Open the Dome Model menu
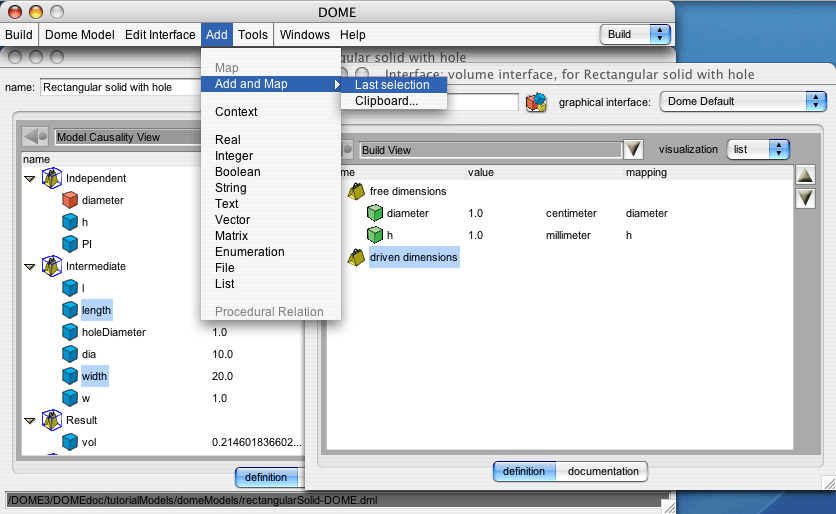This screenshot has height=514, width=836. coord(79,35)
